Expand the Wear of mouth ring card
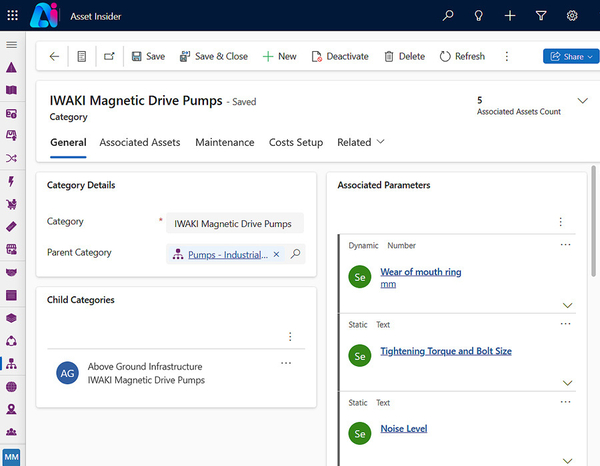The height and width of the screenshot is (466, 600). 567,305
